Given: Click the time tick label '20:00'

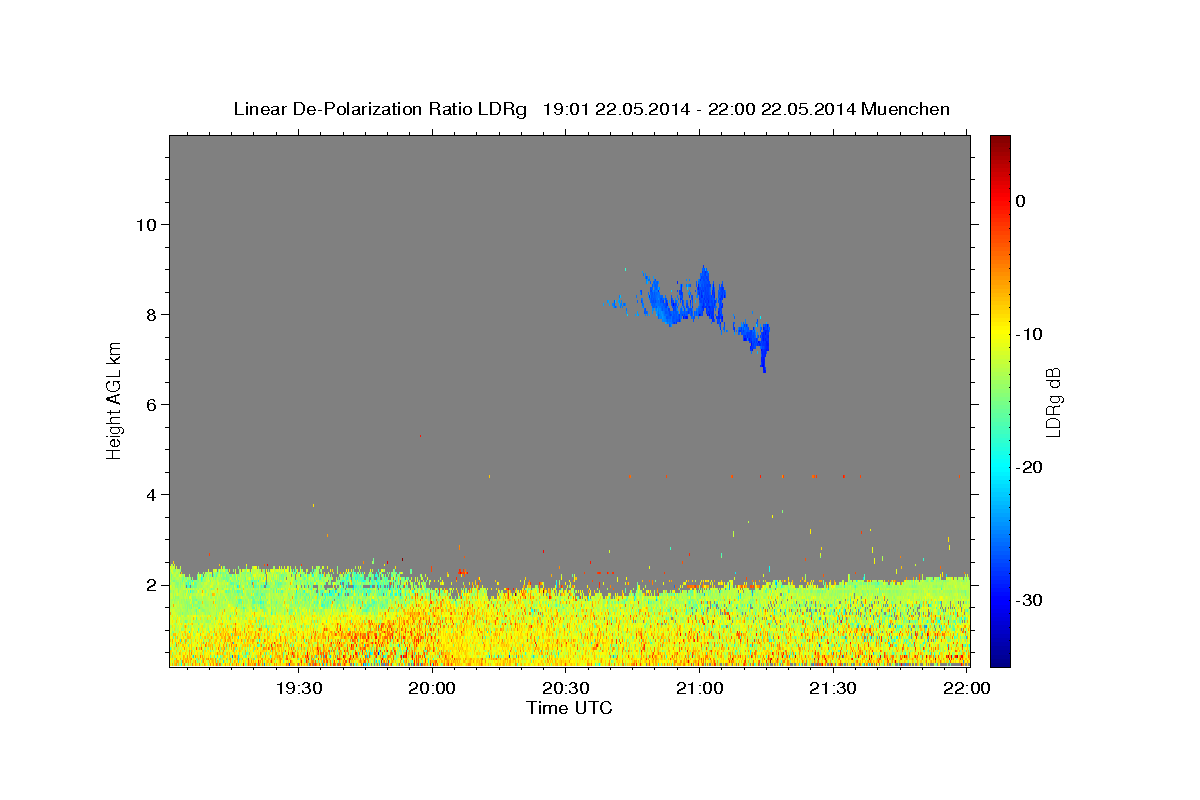Looking at the screenshot, I should tap(432, 688).
